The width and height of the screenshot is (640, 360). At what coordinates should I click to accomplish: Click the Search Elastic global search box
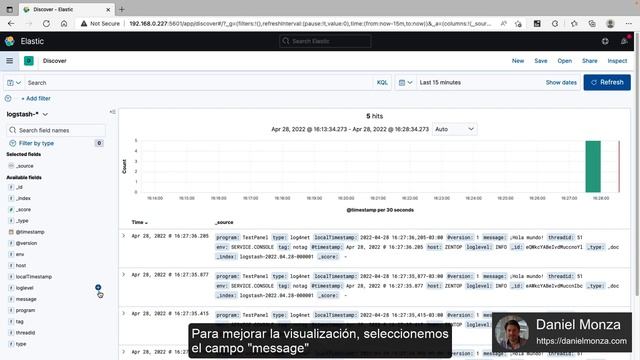pos(325,41)
